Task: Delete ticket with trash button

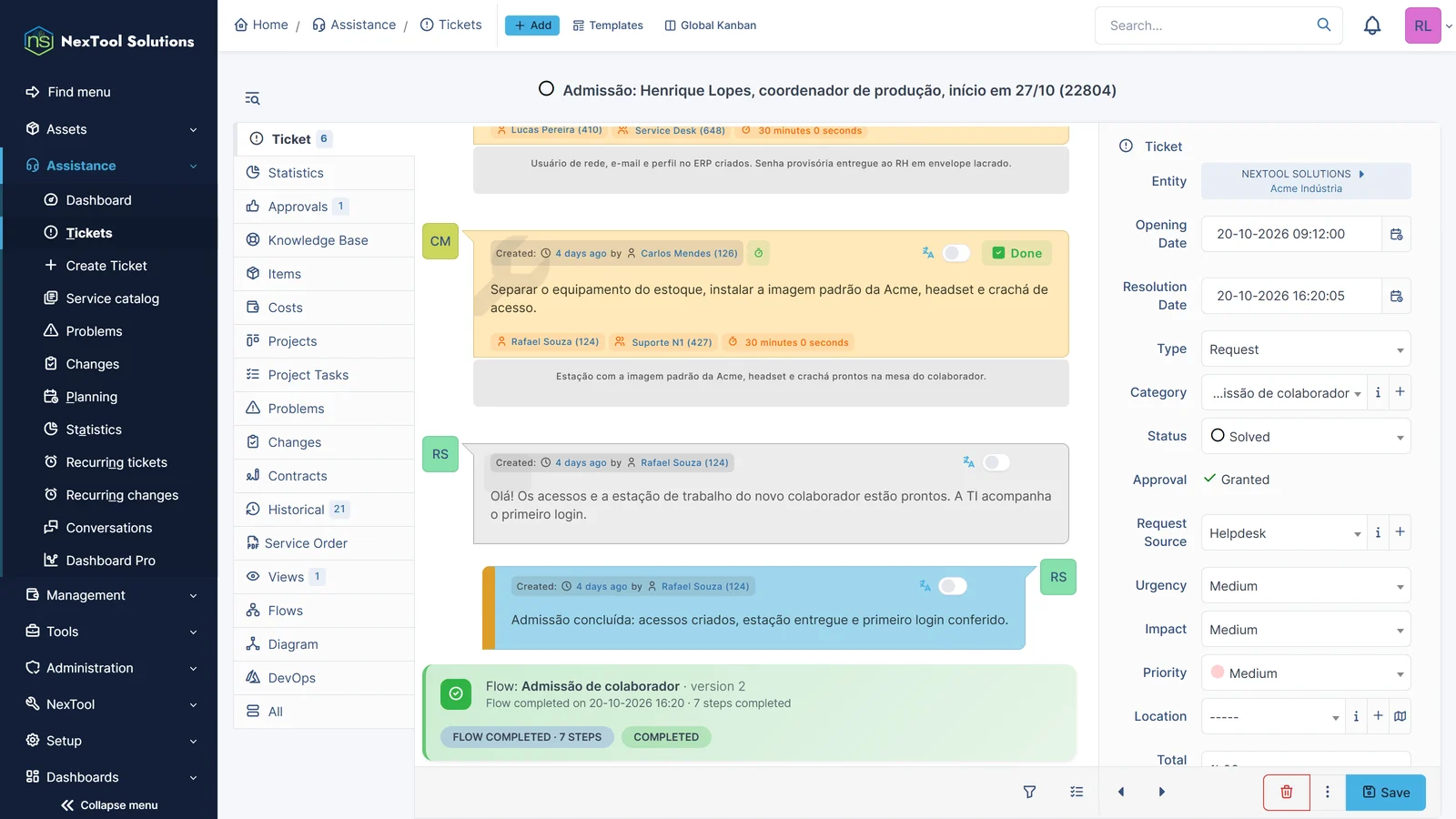Action: tap(1287, 792)
